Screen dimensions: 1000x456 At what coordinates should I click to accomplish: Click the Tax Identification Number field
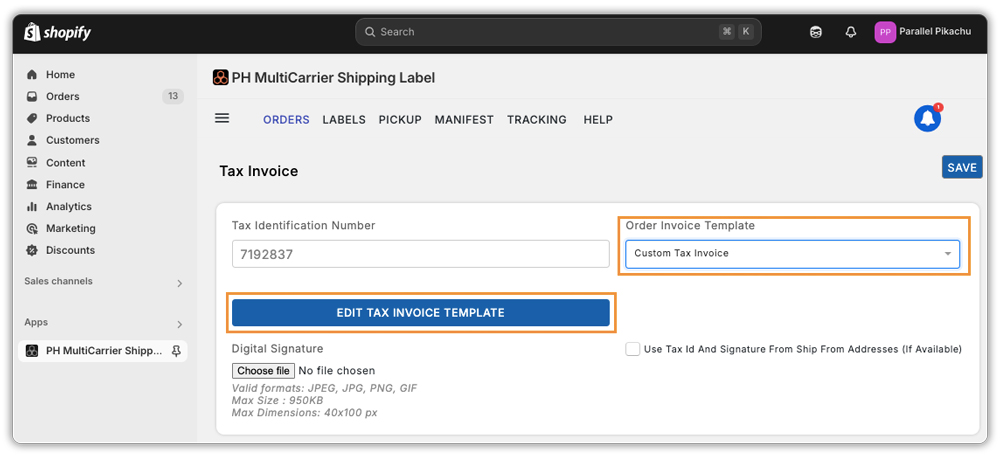pos(421,254)
